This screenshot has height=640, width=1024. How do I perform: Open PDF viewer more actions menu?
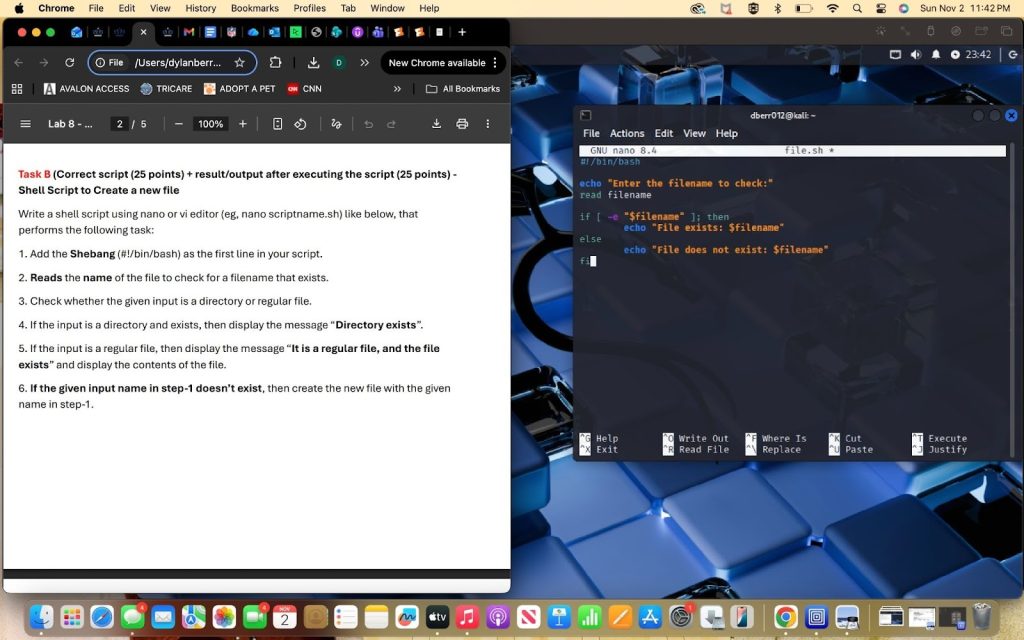coord(488,124)
